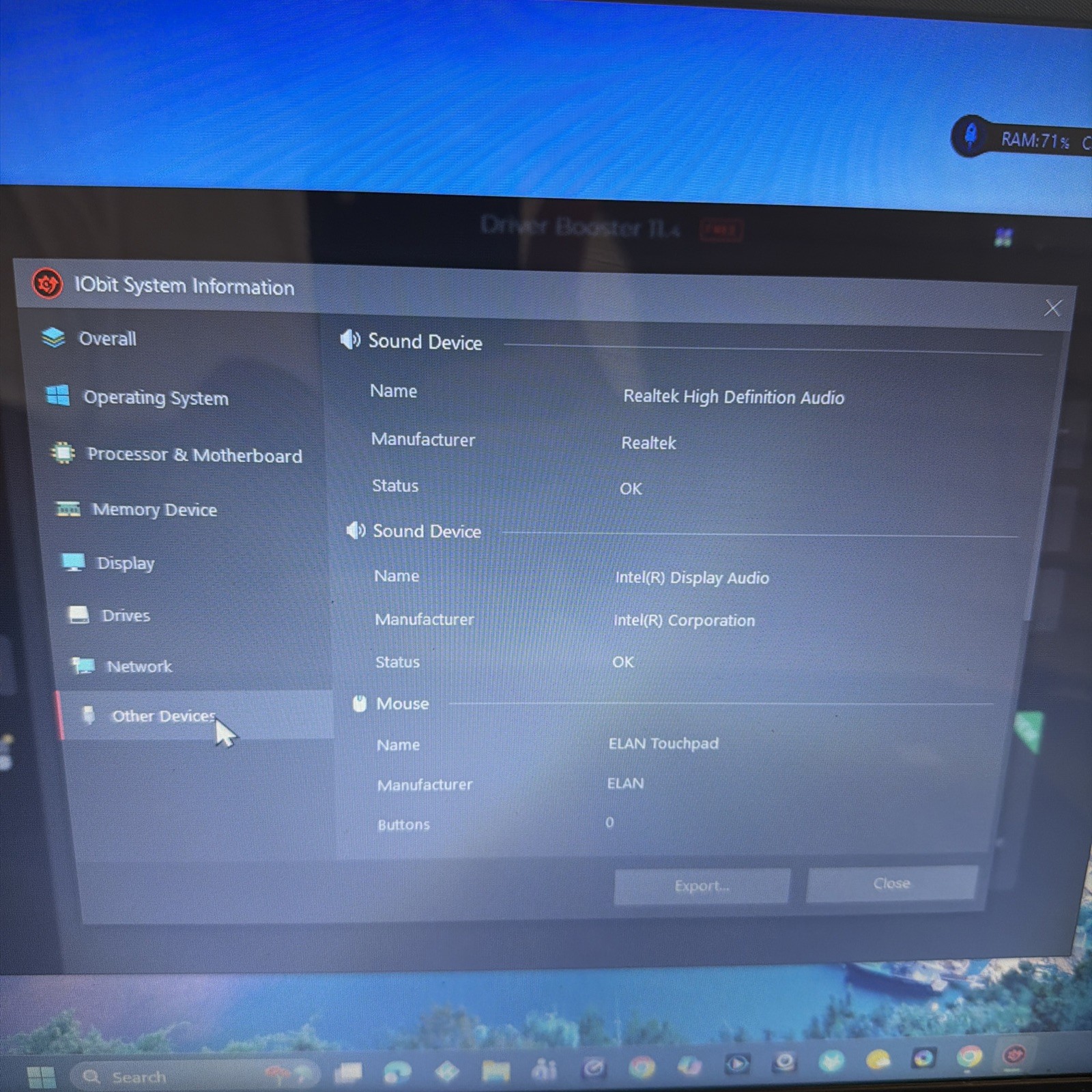This screenshot has width=1092, height=1092.
Task: Click the rocket icon on RAM widget
Action: [x=970, y=134]
